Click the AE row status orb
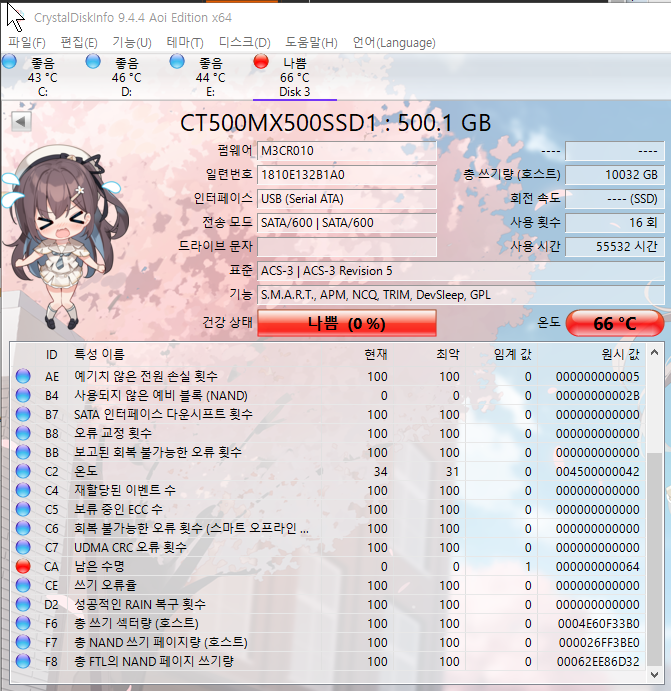The image size is (671, 691). click(23, 376)
